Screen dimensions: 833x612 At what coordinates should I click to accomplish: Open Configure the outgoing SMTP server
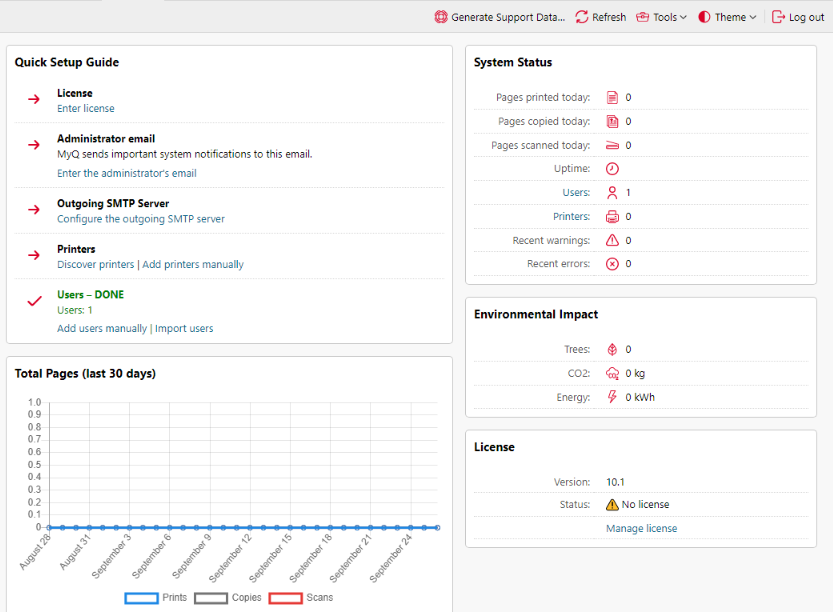point(141,219)
